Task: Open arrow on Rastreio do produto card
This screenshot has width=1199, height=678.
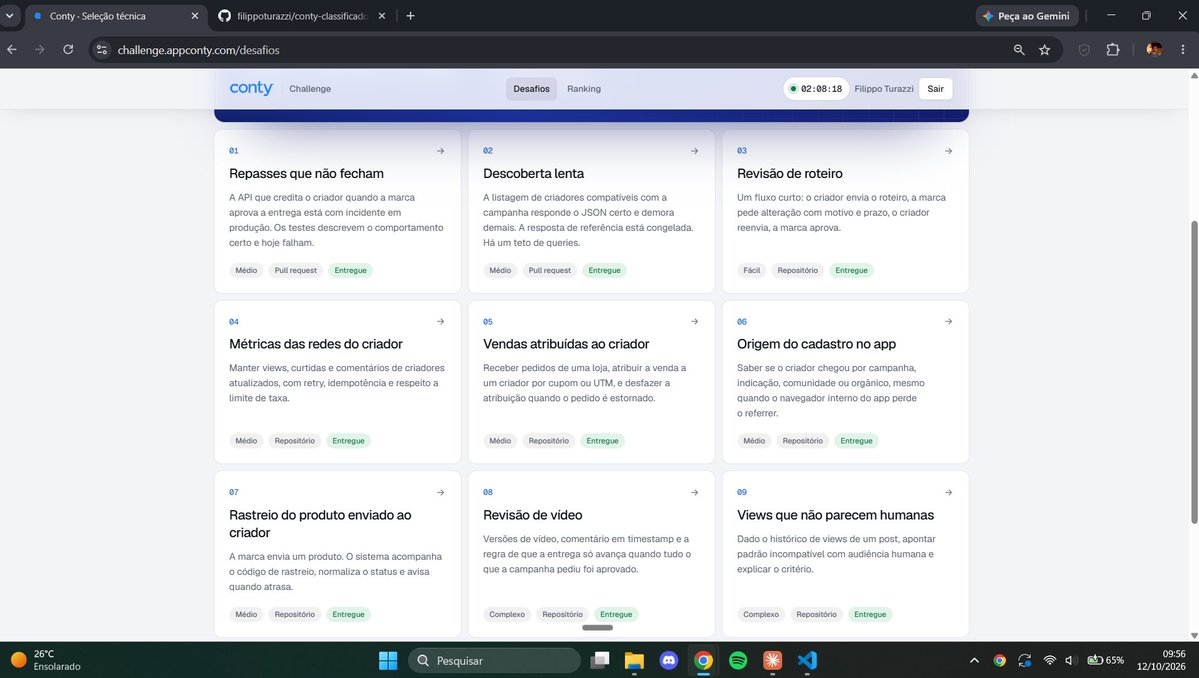Action: [440, 492]
